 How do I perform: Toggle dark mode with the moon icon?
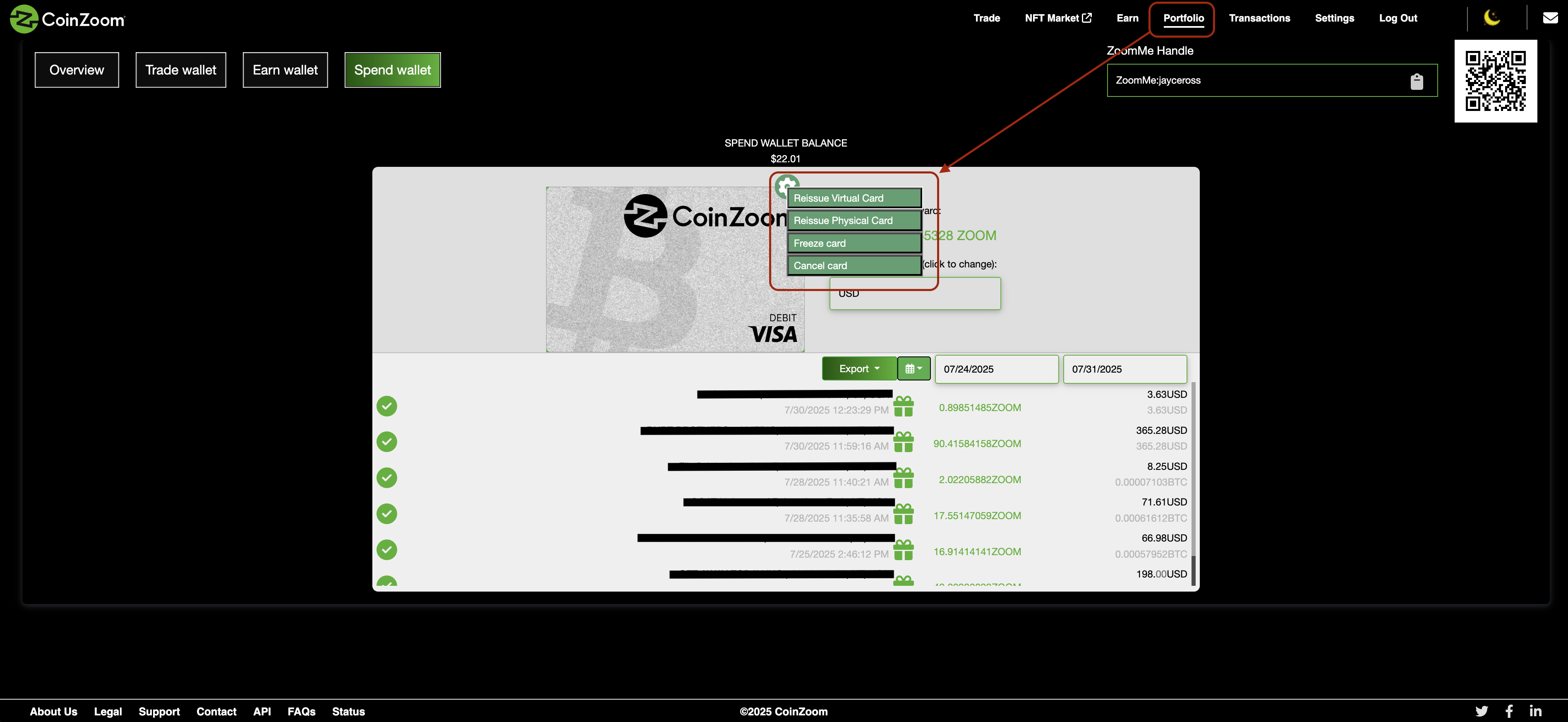coord(1492,18)
